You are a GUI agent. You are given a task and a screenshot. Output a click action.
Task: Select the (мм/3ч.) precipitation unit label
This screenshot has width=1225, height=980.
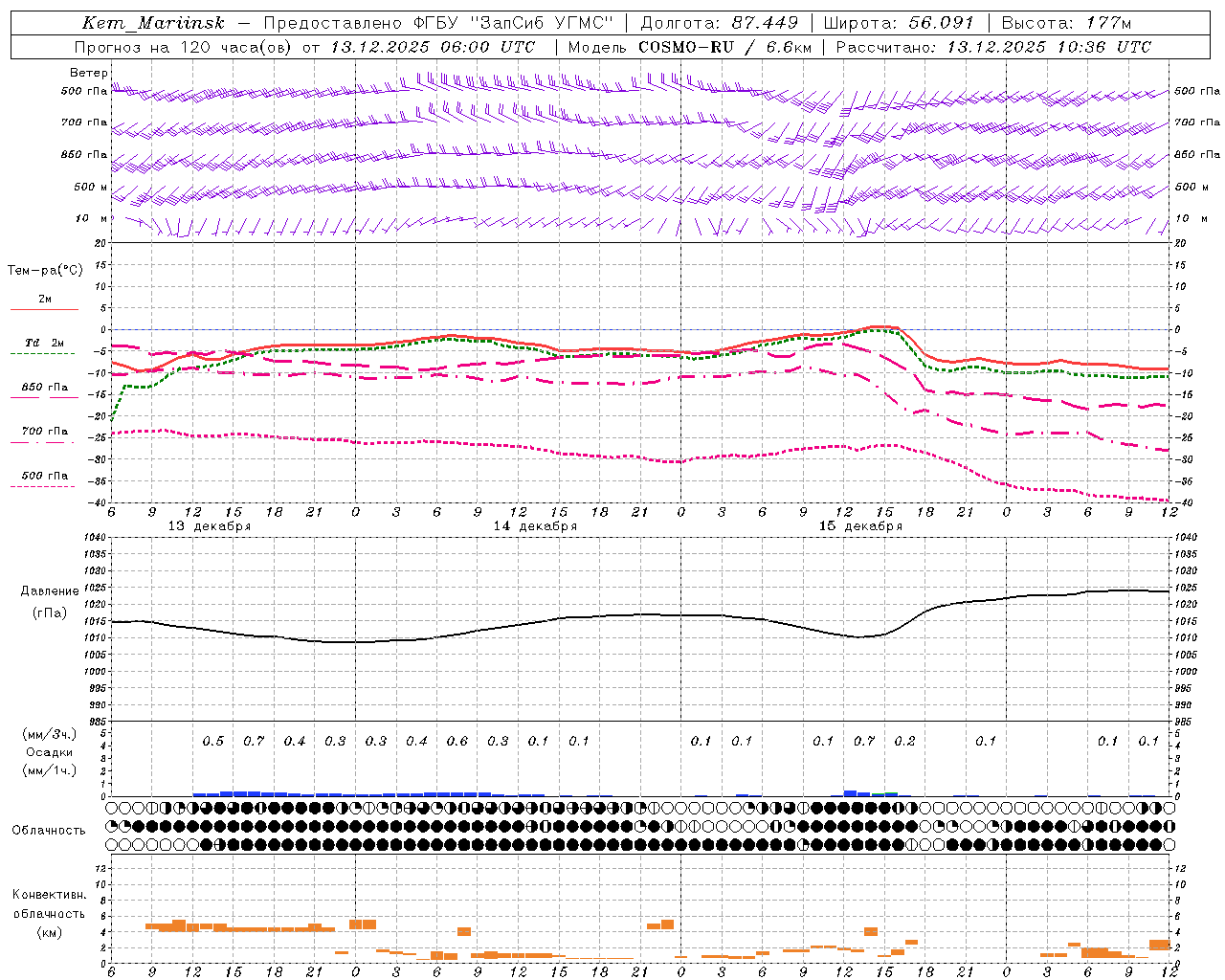pyautogui.click(x=50, y=734)
